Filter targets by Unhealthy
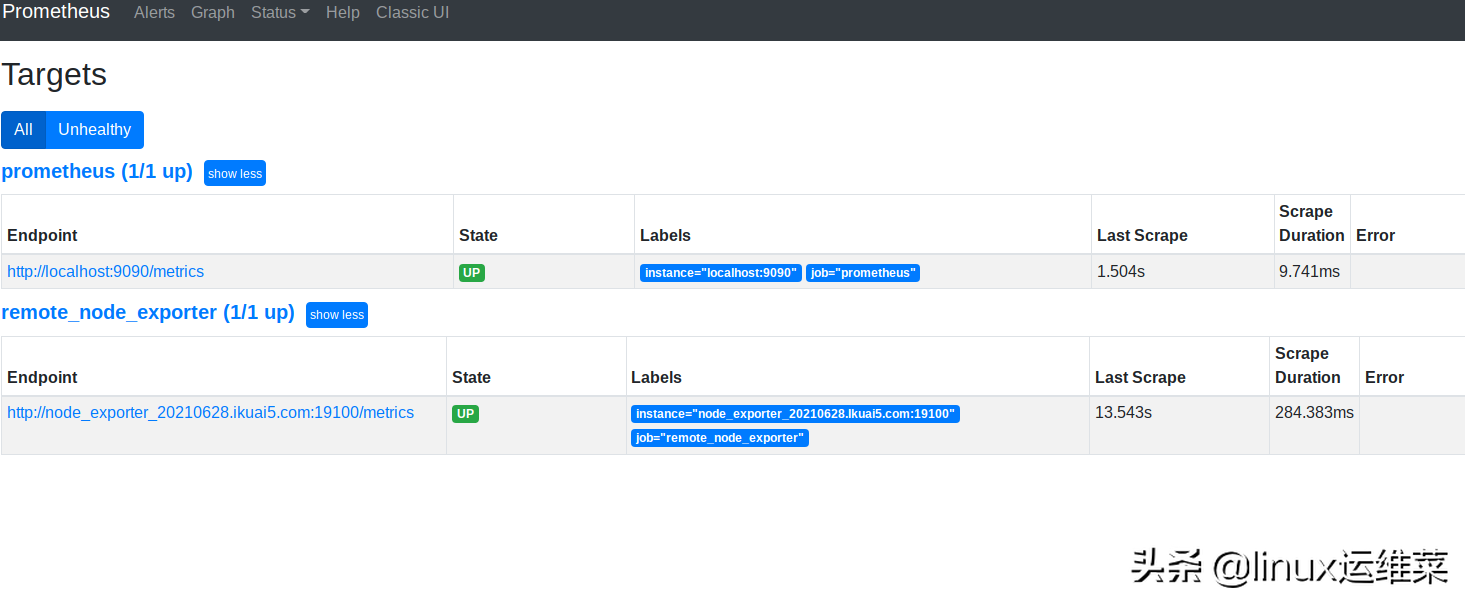1465x603 pixels. coord(95,130)
